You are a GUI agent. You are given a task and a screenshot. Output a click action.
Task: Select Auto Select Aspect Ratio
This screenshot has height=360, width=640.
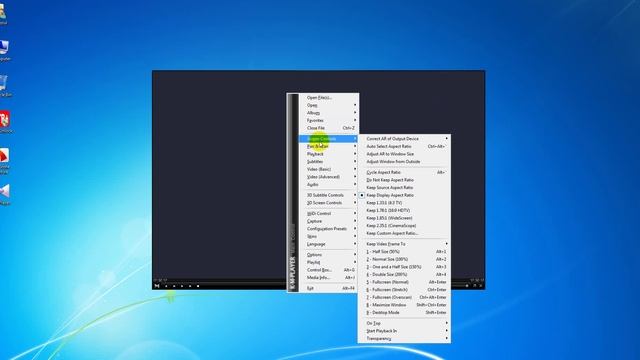404,146
